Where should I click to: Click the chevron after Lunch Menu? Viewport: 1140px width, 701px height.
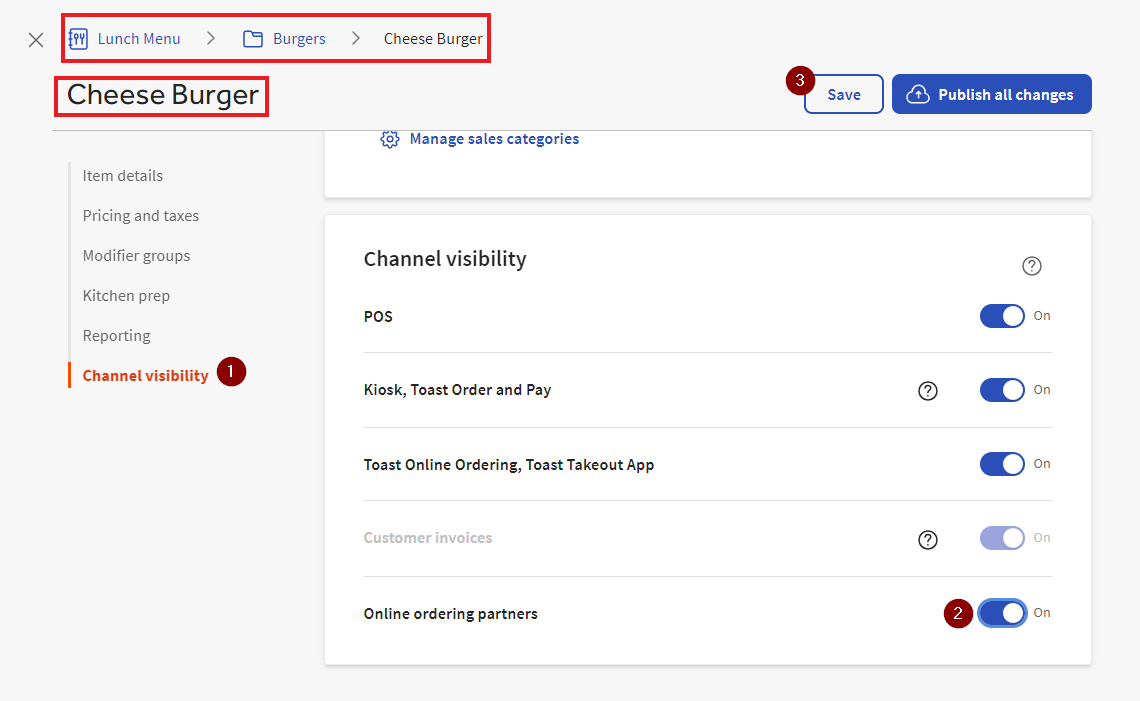click(x=211, y=39)
